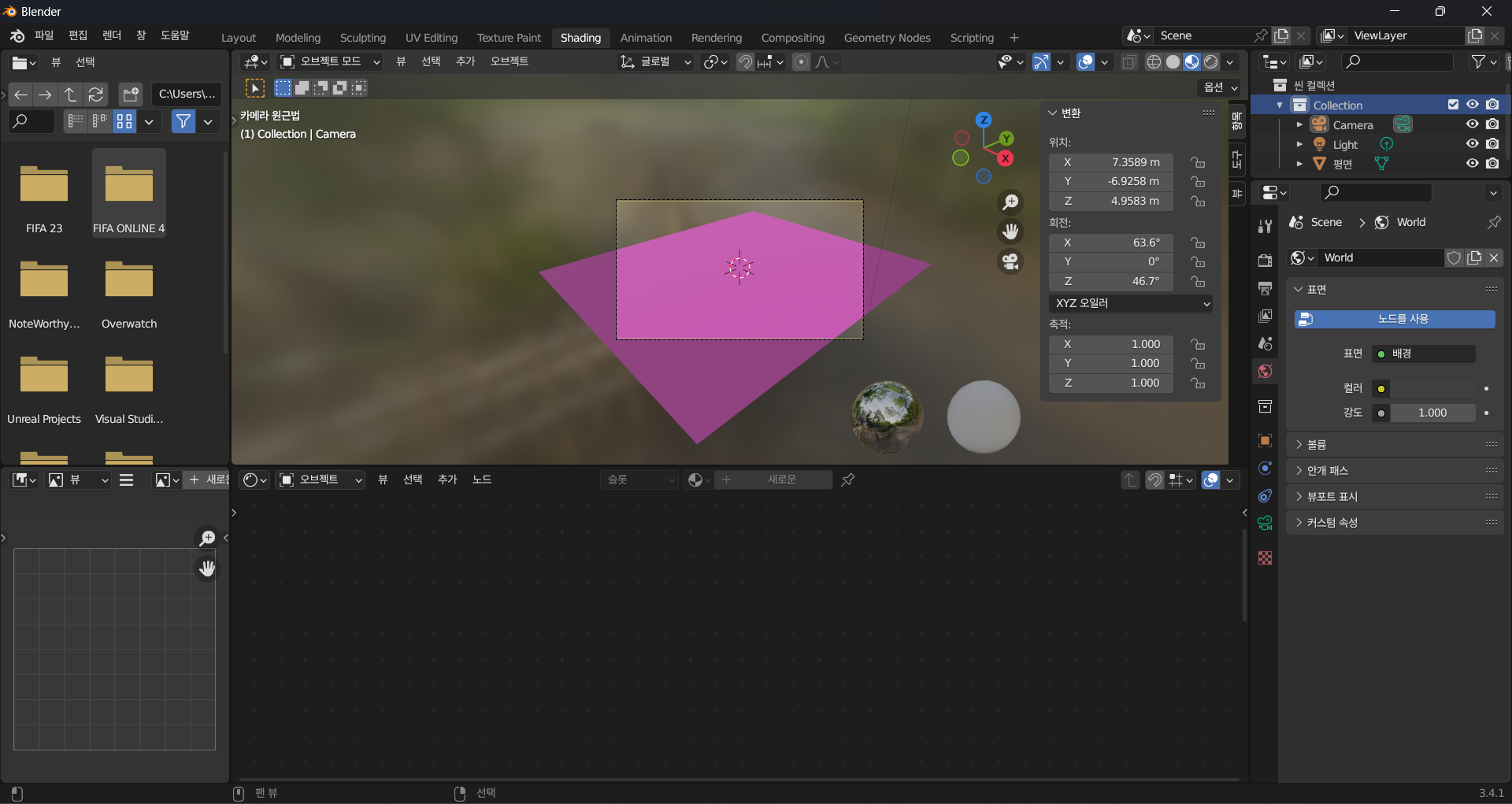Refresh the file browser list
This screenshot has height=804, width=1512.
(x=96, y=94)
